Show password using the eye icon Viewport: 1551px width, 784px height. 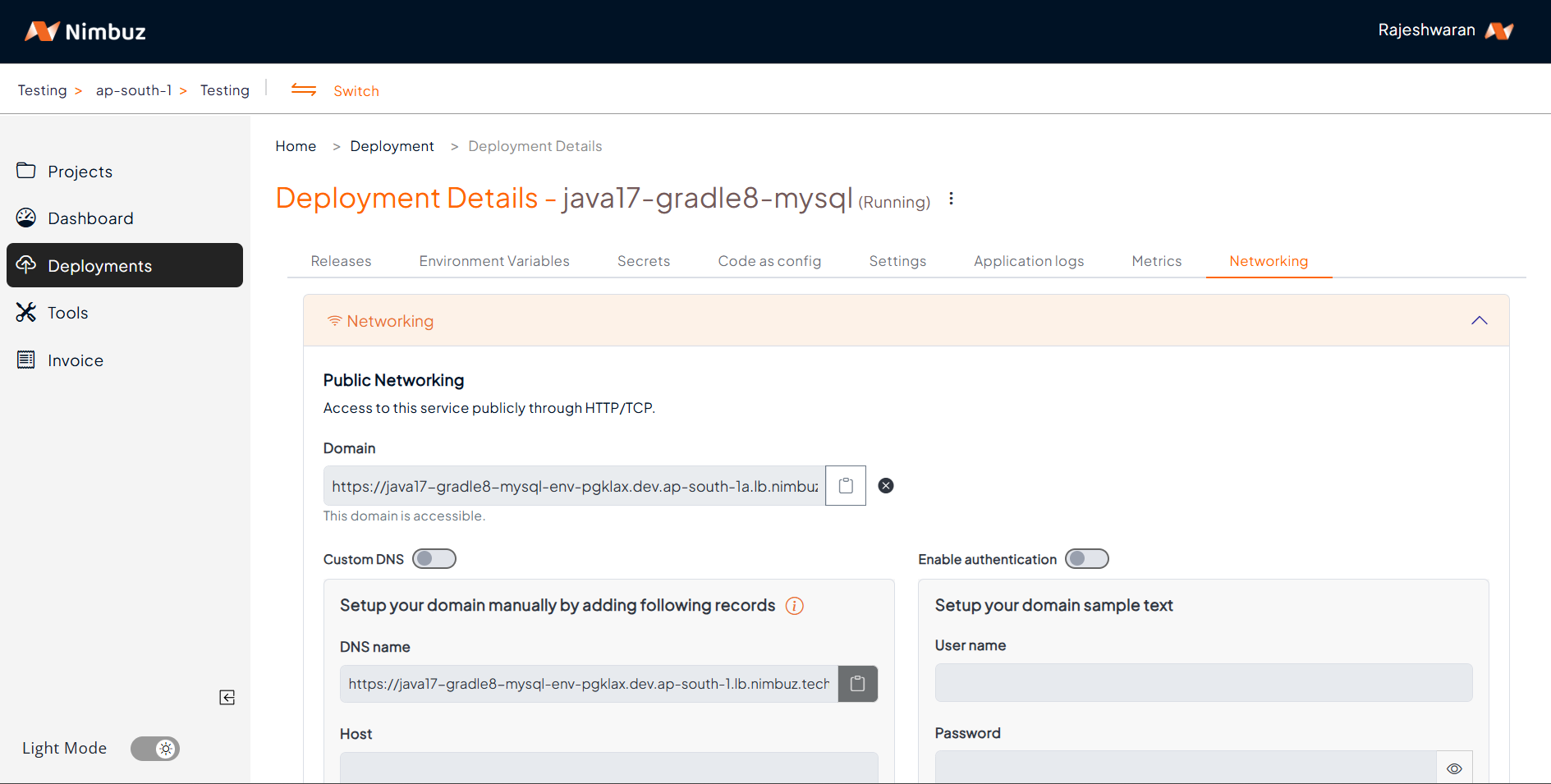(1453, 768)
